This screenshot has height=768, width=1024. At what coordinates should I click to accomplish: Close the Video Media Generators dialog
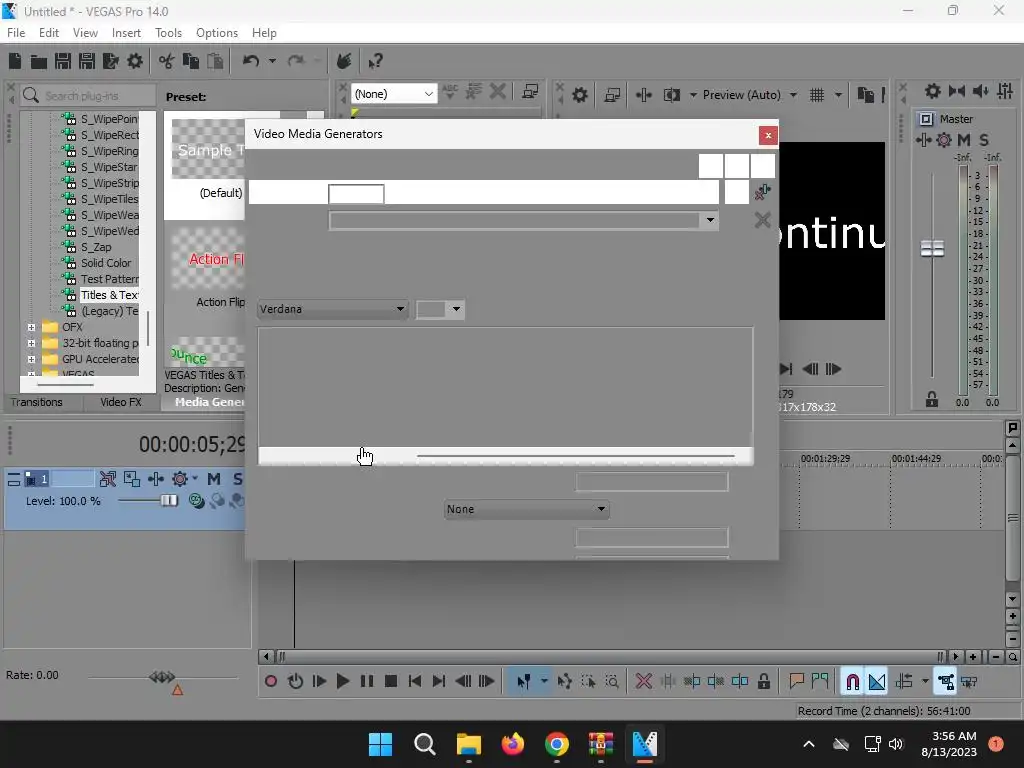[768, 135]
